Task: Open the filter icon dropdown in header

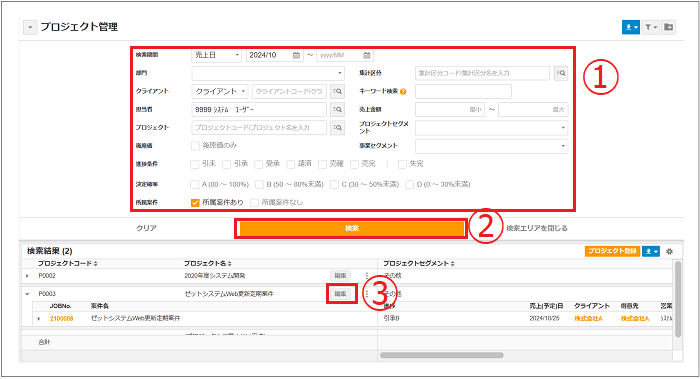Action: click(651, 27)
